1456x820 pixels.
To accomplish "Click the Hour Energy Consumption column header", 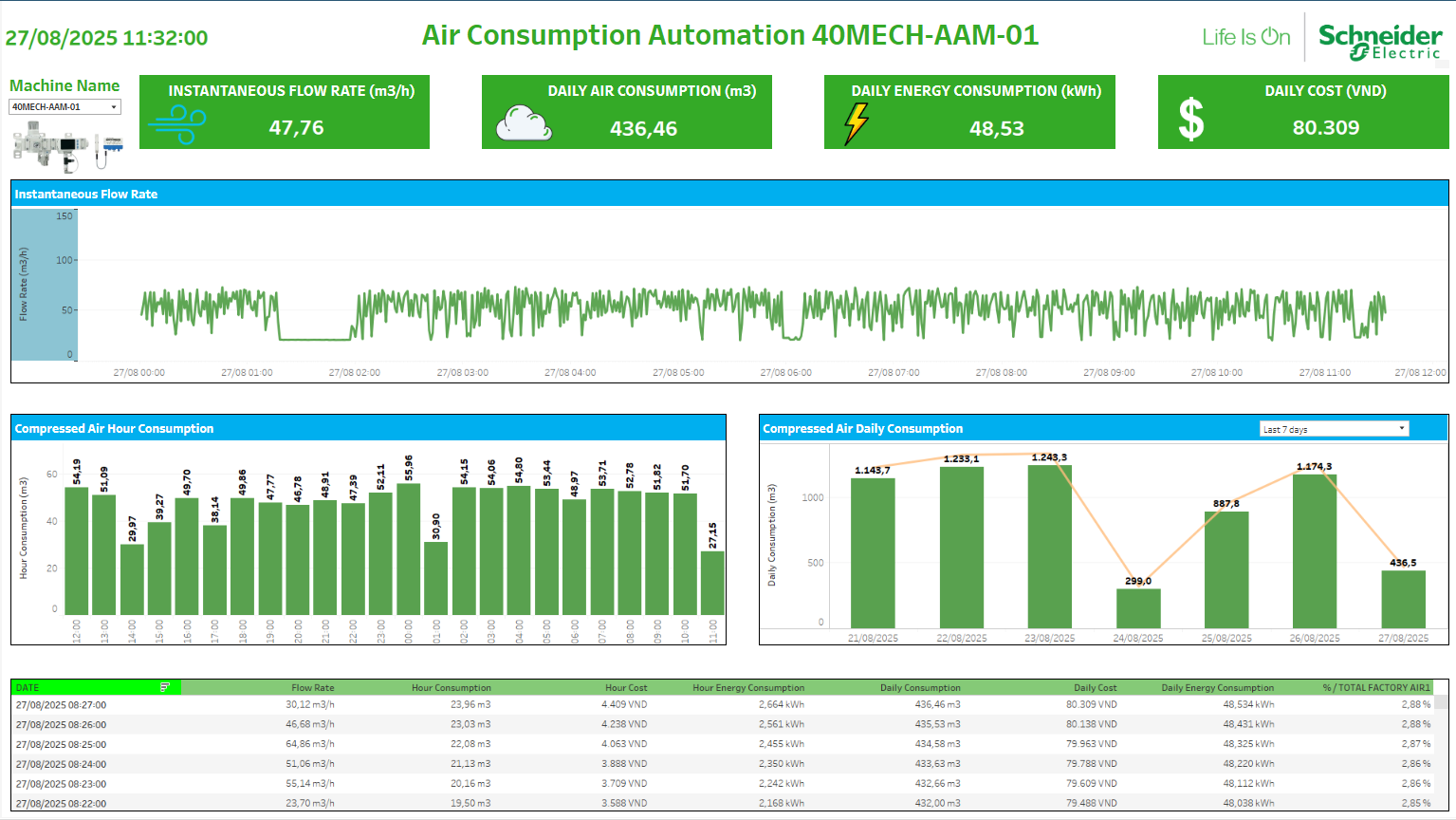I will pos(747,687).
